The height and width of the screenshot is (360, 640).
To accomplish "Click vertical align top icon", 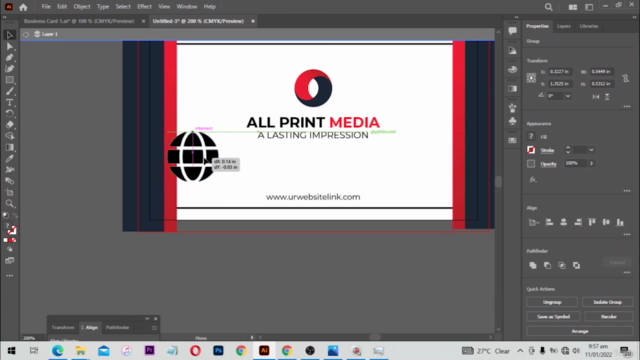I will coord(592,222).
